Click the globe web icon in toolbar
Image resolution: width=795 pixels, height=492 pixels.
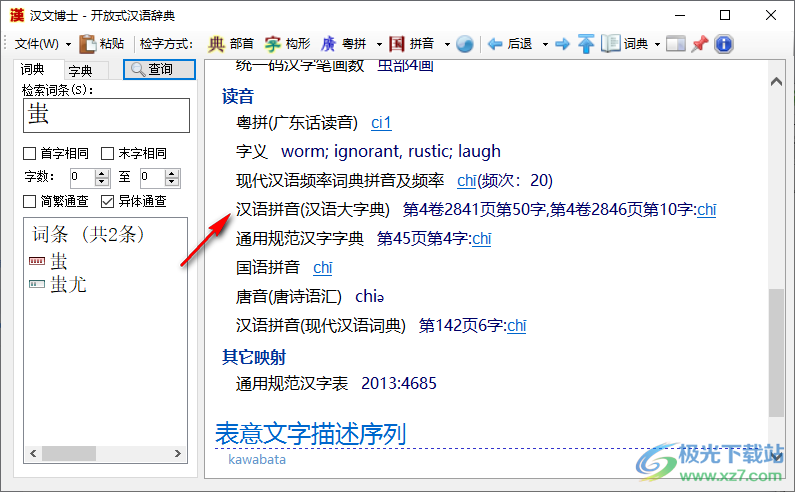(464, 44)
